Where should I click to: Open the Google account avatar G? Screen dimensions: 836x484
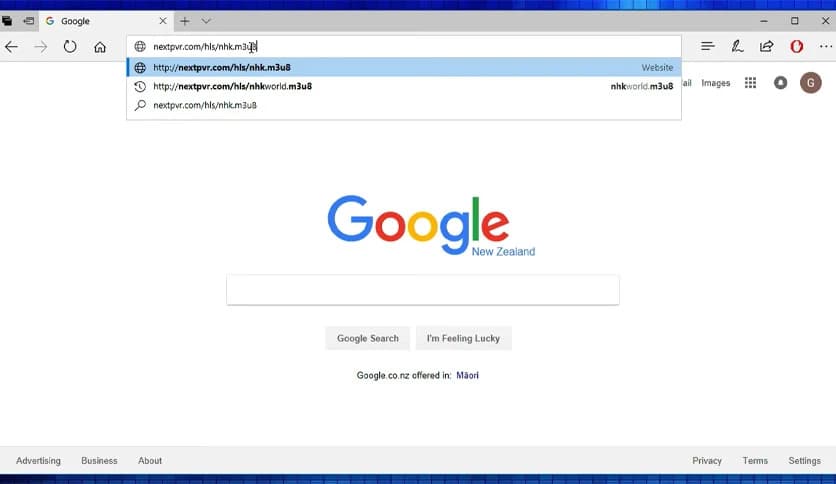point(810,83)
